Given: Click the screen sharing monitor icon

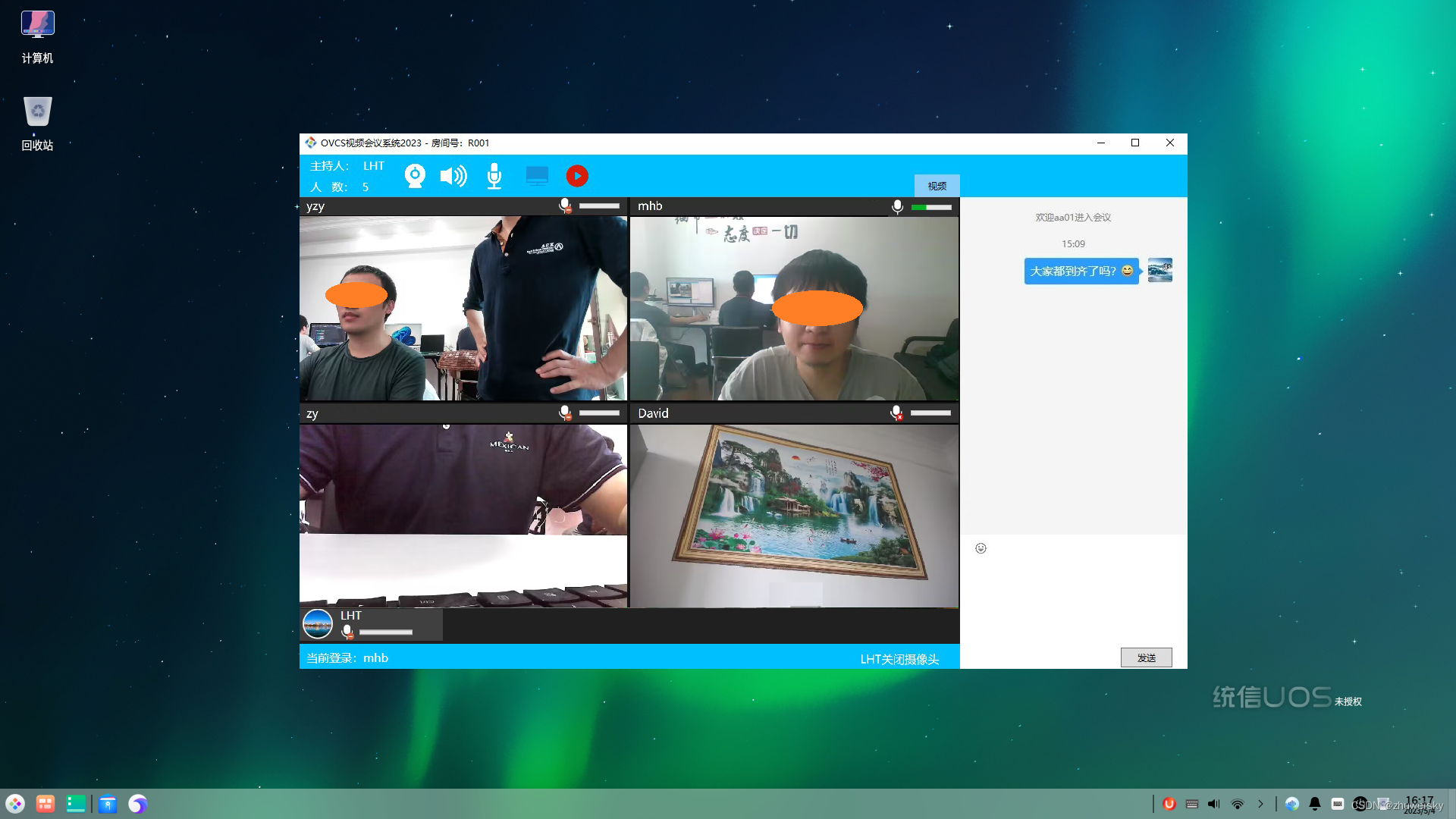Looking at the screenshot, I should tap(537, 176).
